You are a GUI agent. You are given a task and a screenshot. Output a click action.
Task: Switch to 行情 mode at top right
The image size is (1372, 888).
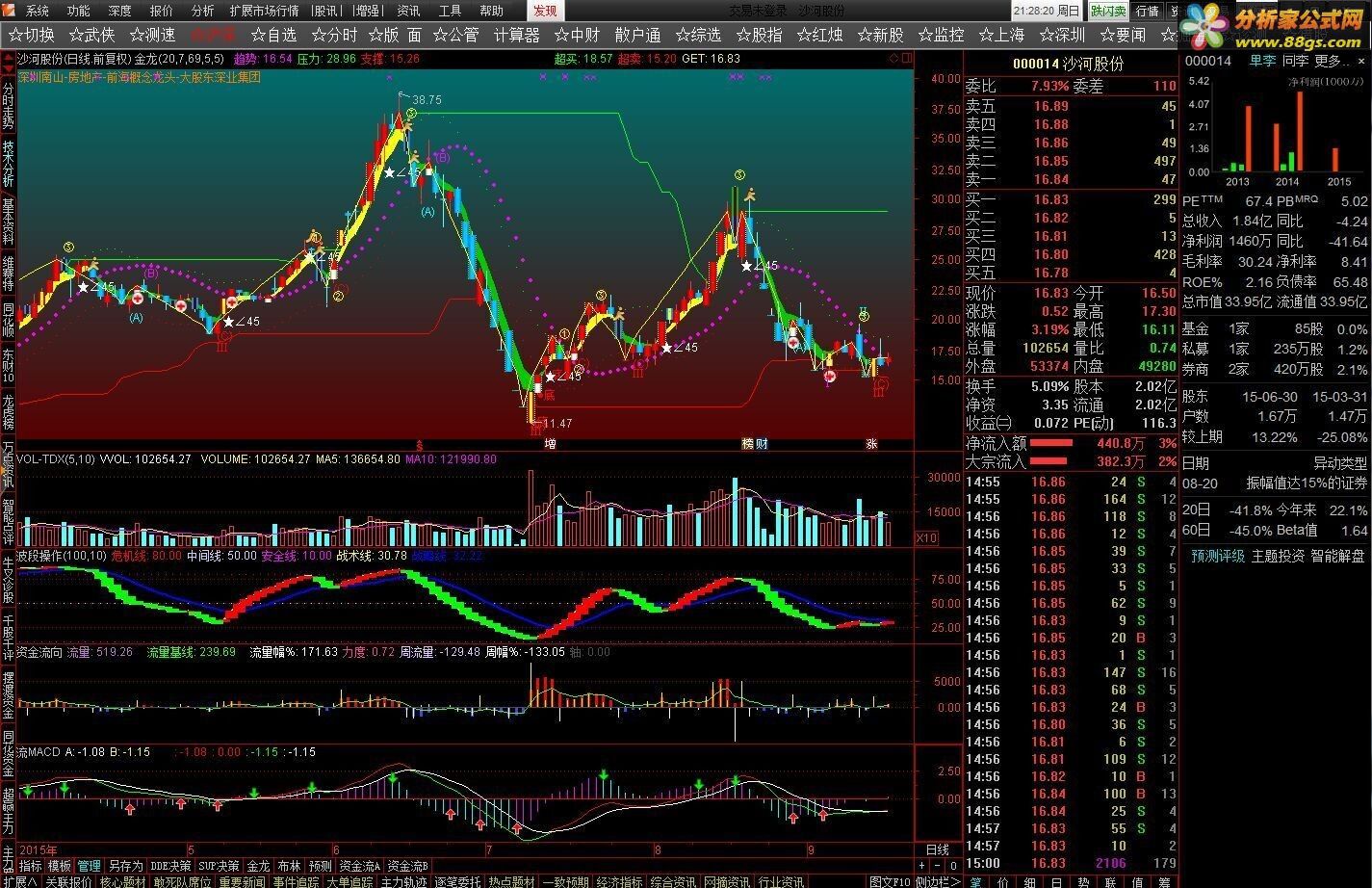click(1147, 11)
